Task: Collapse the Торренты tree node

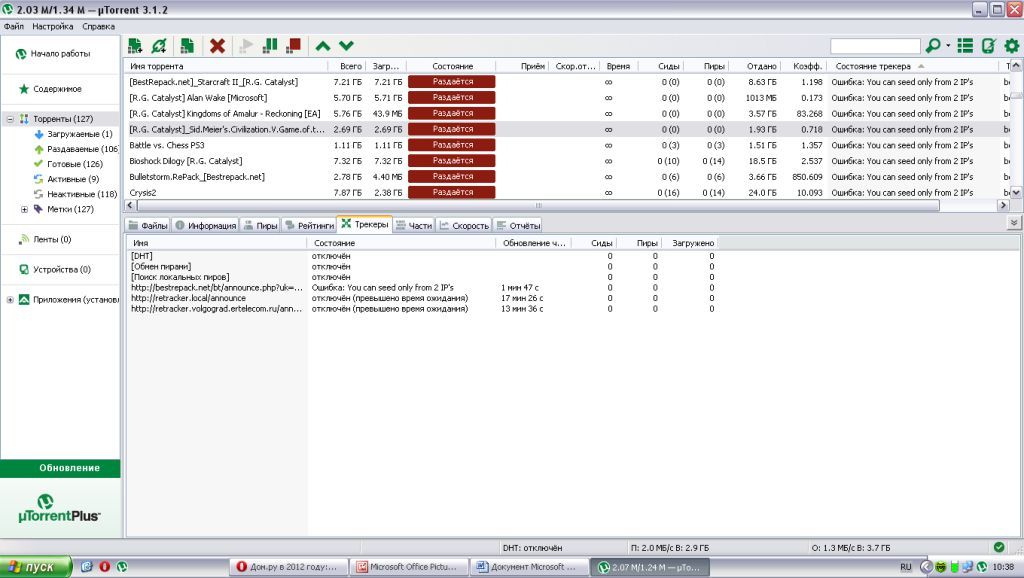Action: click(10, 119)
